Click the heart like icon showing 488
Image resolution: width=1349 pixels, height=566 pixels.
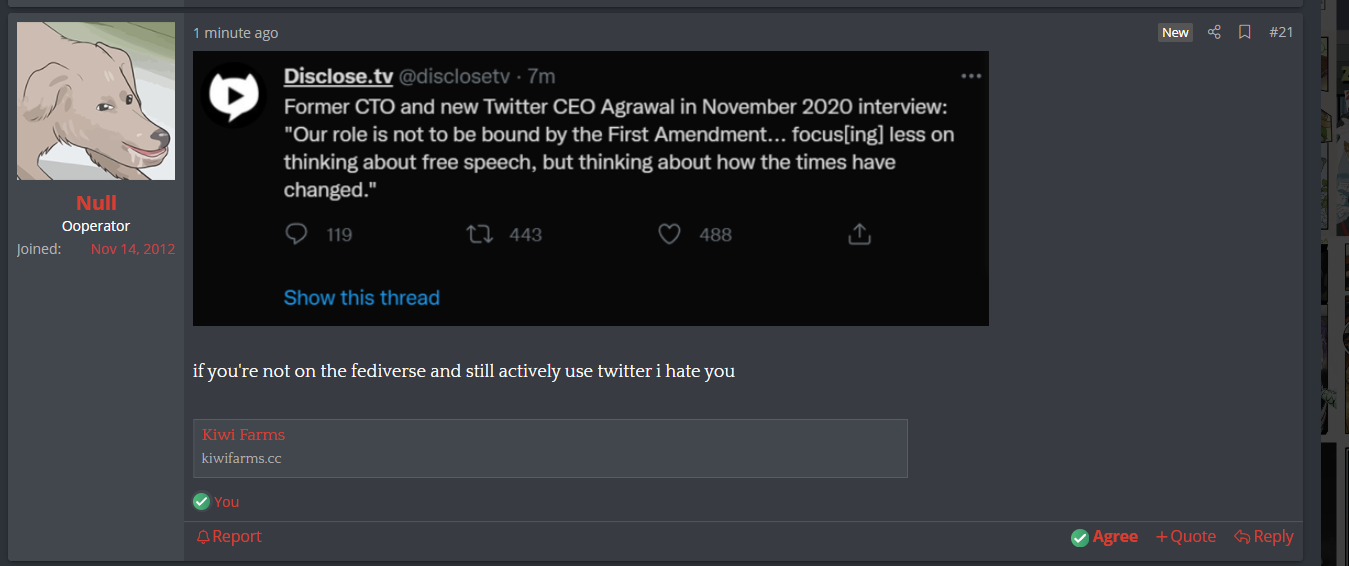669,234
